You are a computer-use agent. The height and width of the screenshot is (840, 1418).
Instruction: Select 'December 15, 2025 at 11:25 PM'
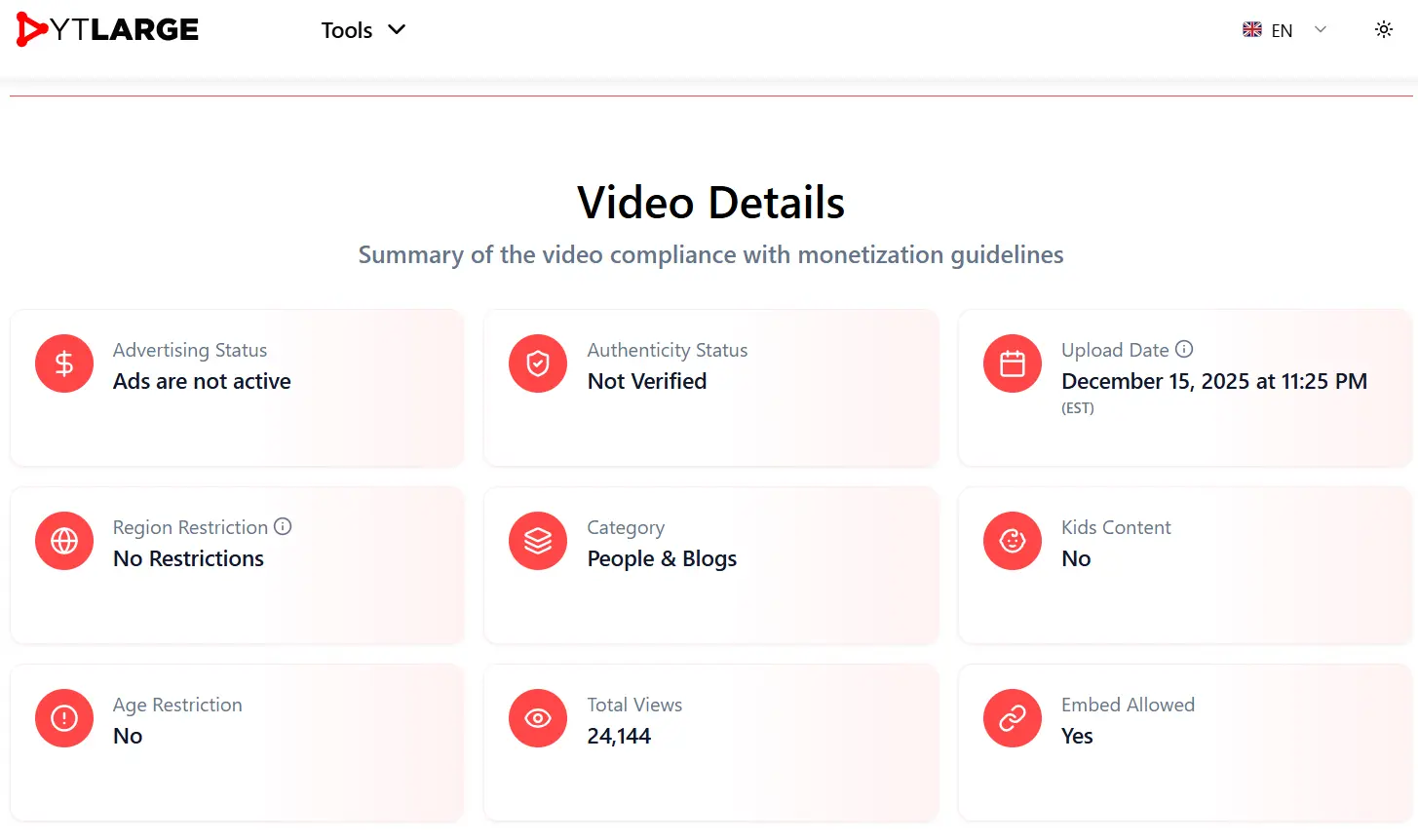[x=1214, y=381]
